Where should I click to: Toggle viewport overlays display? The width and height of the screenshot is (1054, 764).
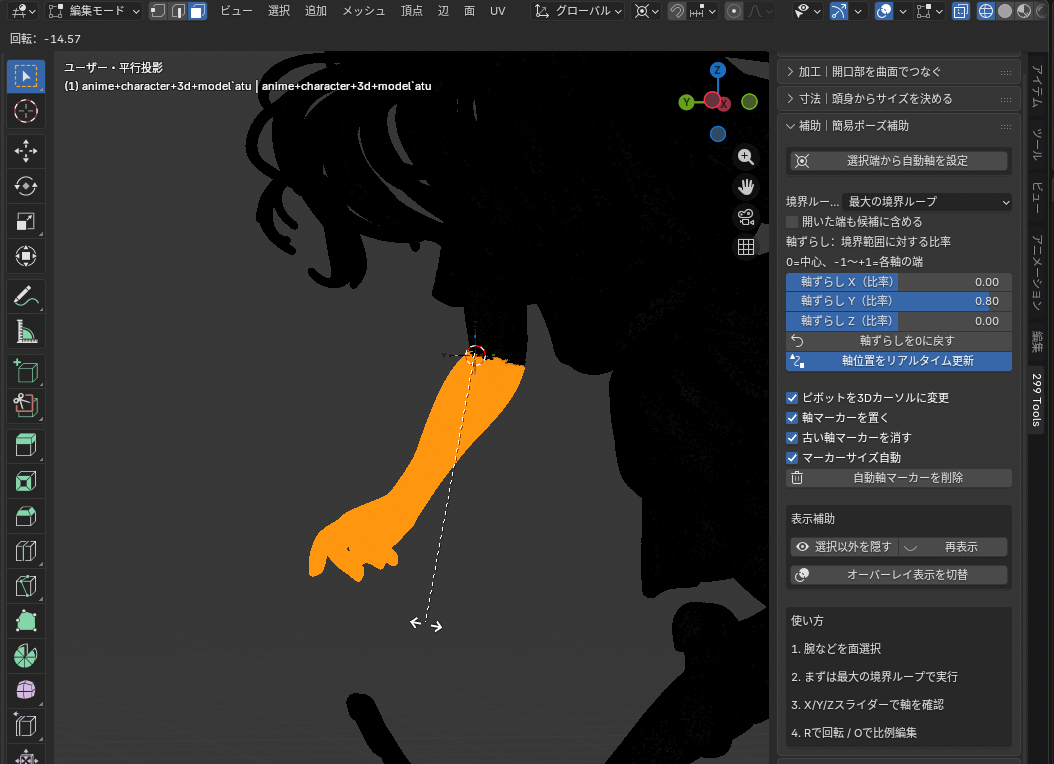point(884,11)
